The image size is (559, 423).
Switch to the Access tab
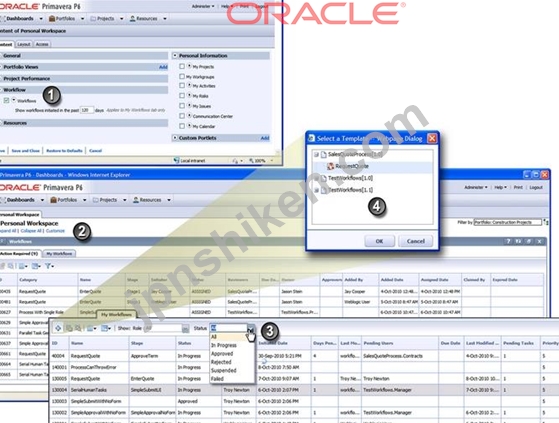[42, 44]
